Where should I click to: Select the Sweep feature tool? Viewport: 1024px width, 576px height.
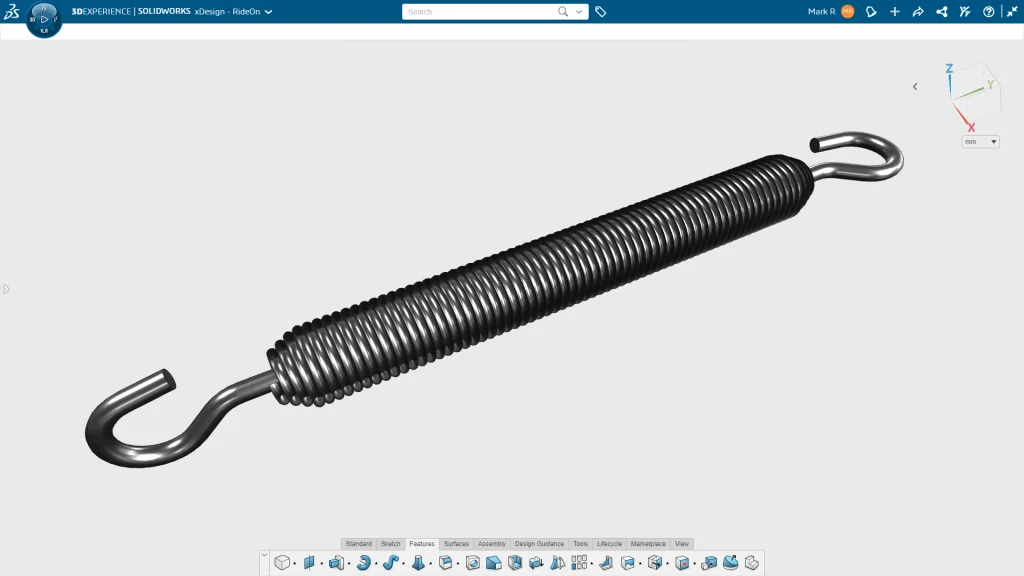(390, 563)
